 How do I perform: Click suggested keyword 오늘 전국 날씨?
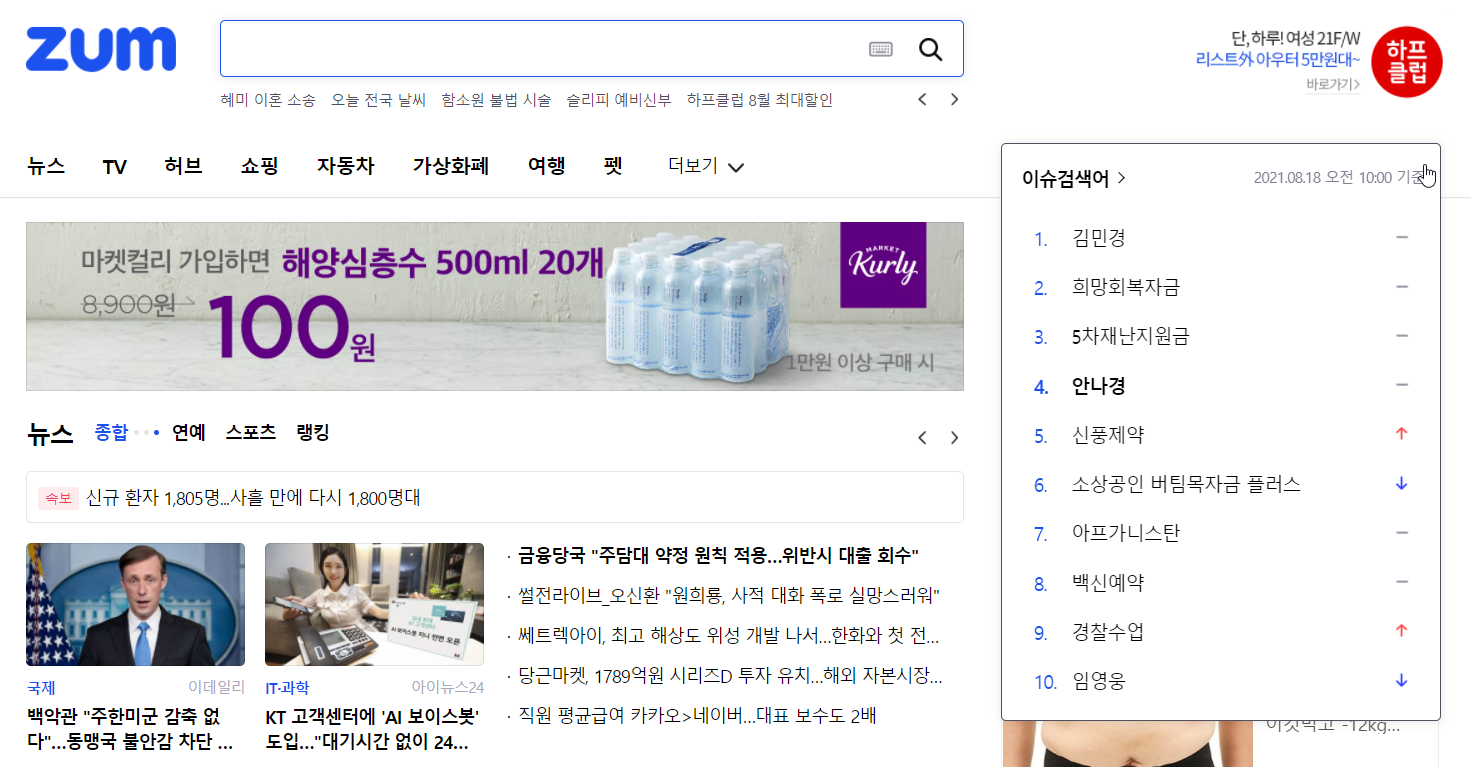pos(379,100)
